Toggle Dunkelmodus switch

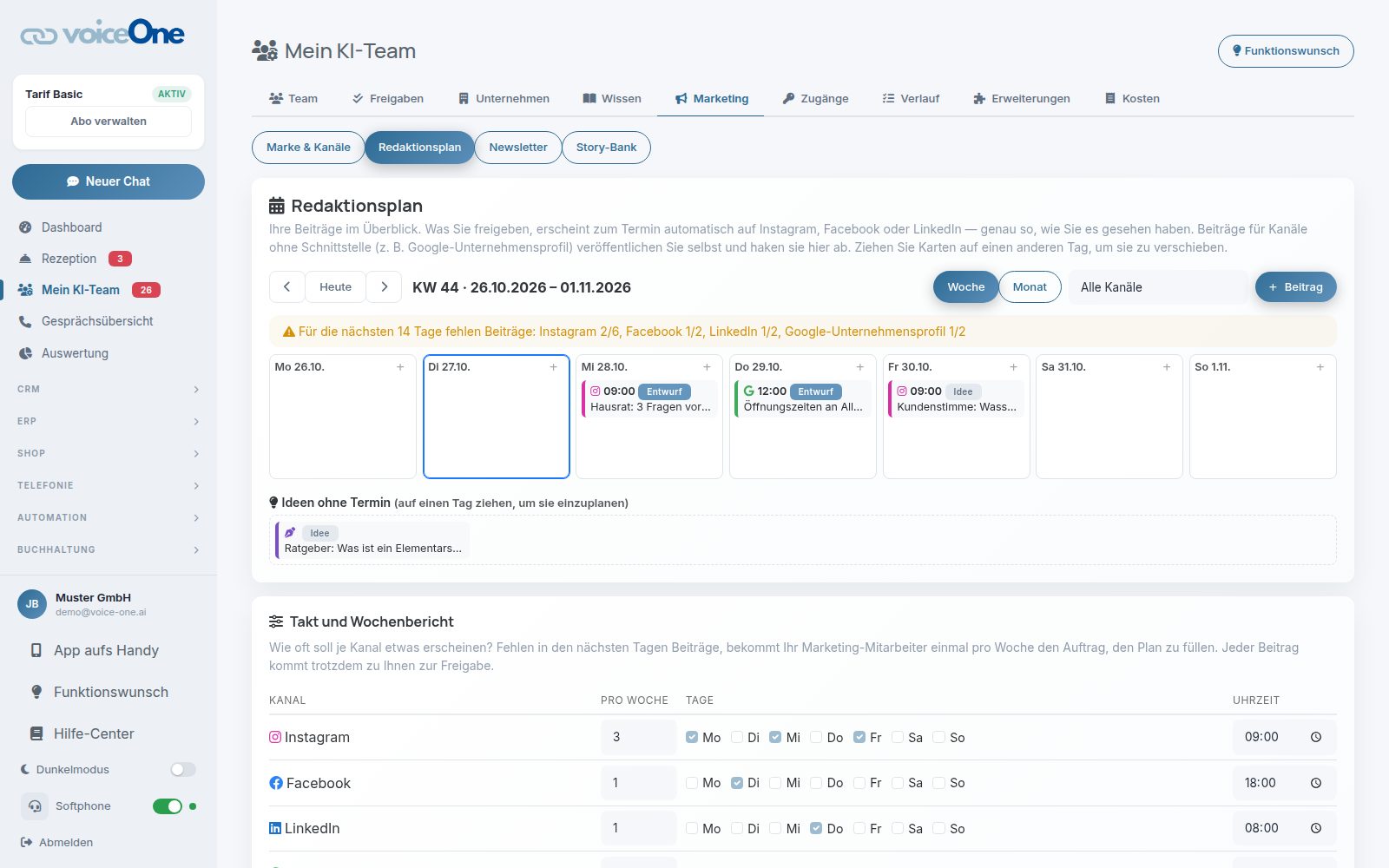[183, 770]
